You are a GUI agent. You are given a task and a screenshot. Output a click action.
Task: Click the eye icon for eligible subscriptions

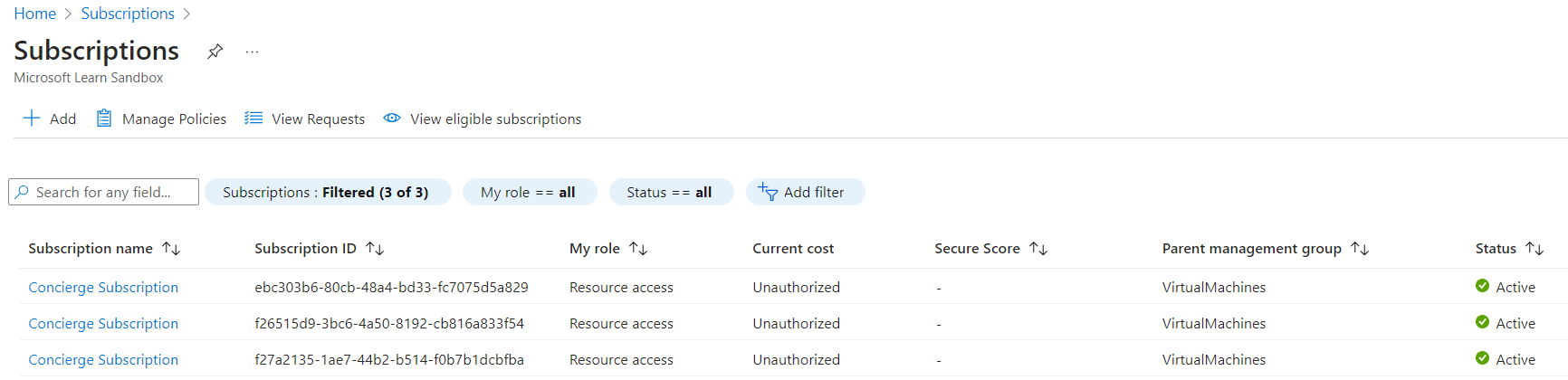[x=392, y=119]
